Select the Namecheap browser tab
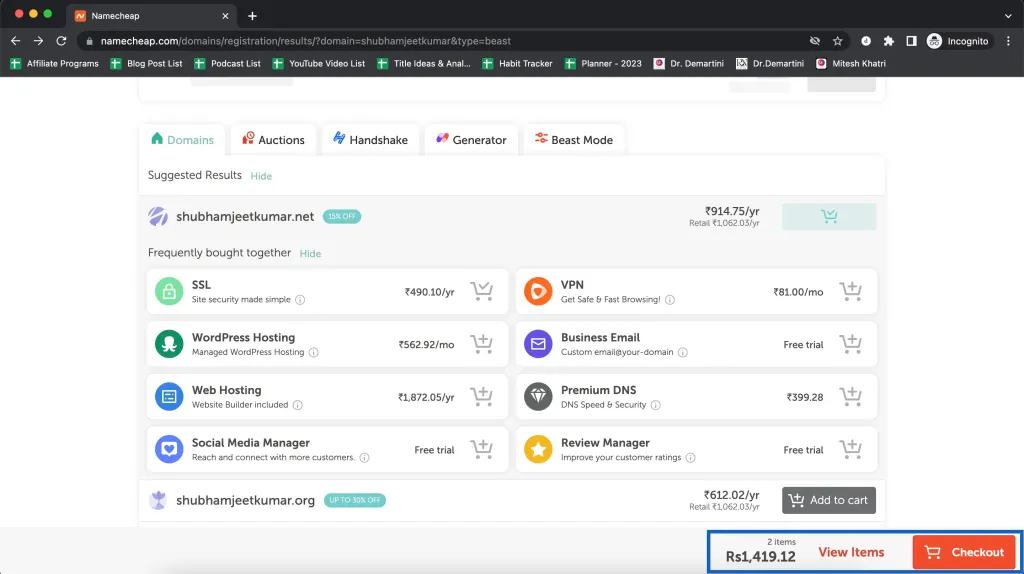 tap(150, 16)
